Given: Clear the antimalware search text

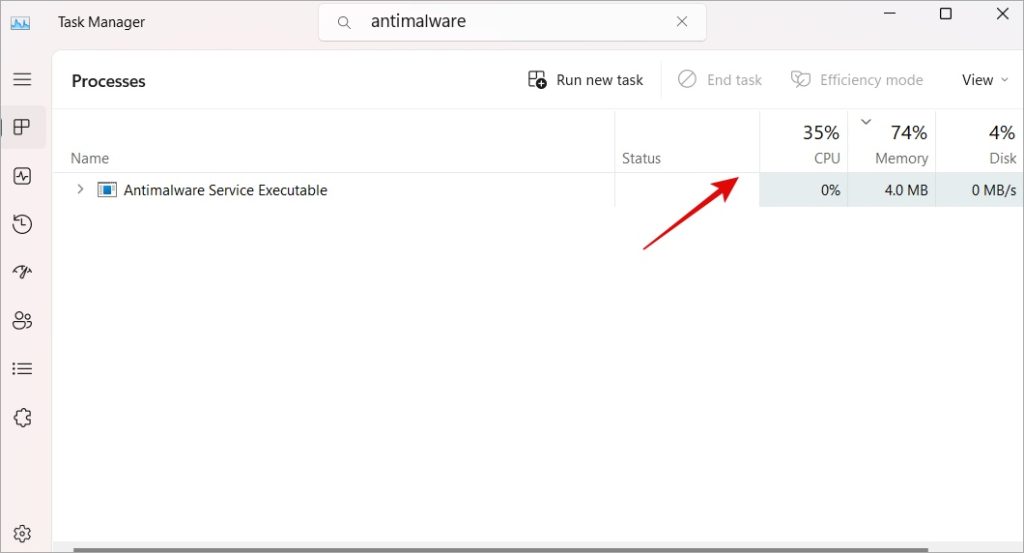Looking at the screenshot, I should (682, 22).
